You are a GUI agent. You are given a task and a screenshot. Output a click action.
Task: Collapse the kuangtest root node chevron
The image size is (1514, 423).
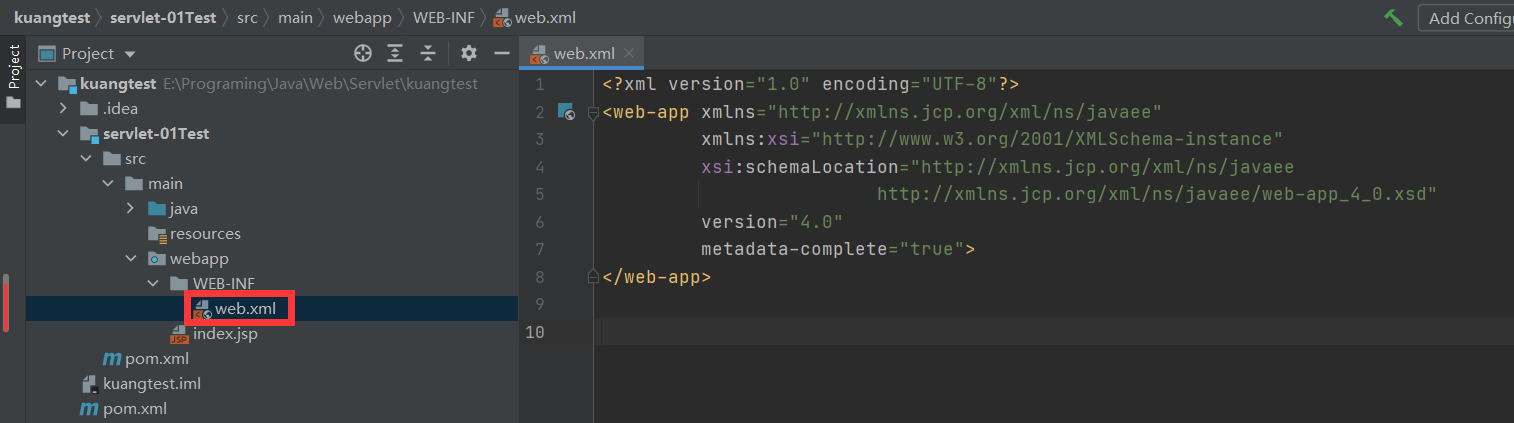click(40, 84)
